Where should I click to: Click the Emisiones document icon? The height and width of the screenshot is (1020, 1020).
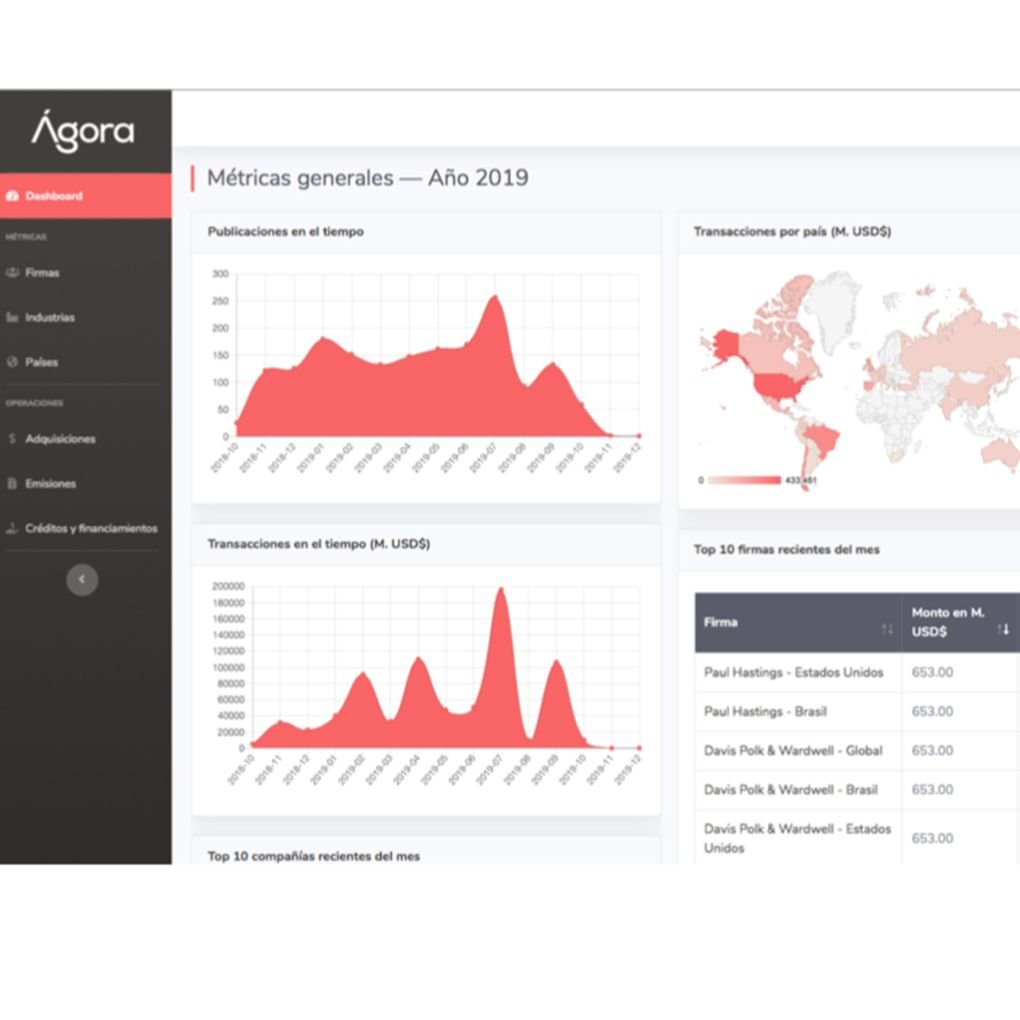pos(12,483)
